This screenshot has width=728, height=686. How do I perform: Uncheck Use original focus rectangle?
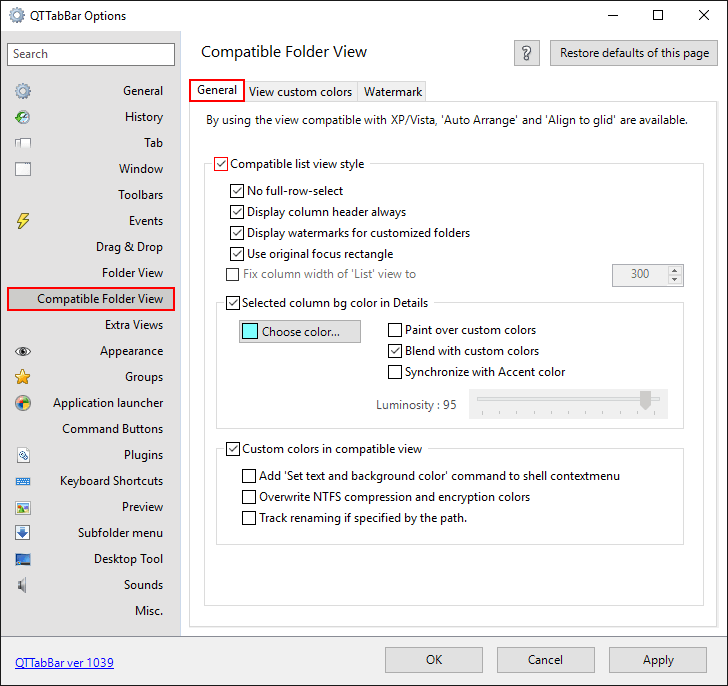(x=237, y=254)
